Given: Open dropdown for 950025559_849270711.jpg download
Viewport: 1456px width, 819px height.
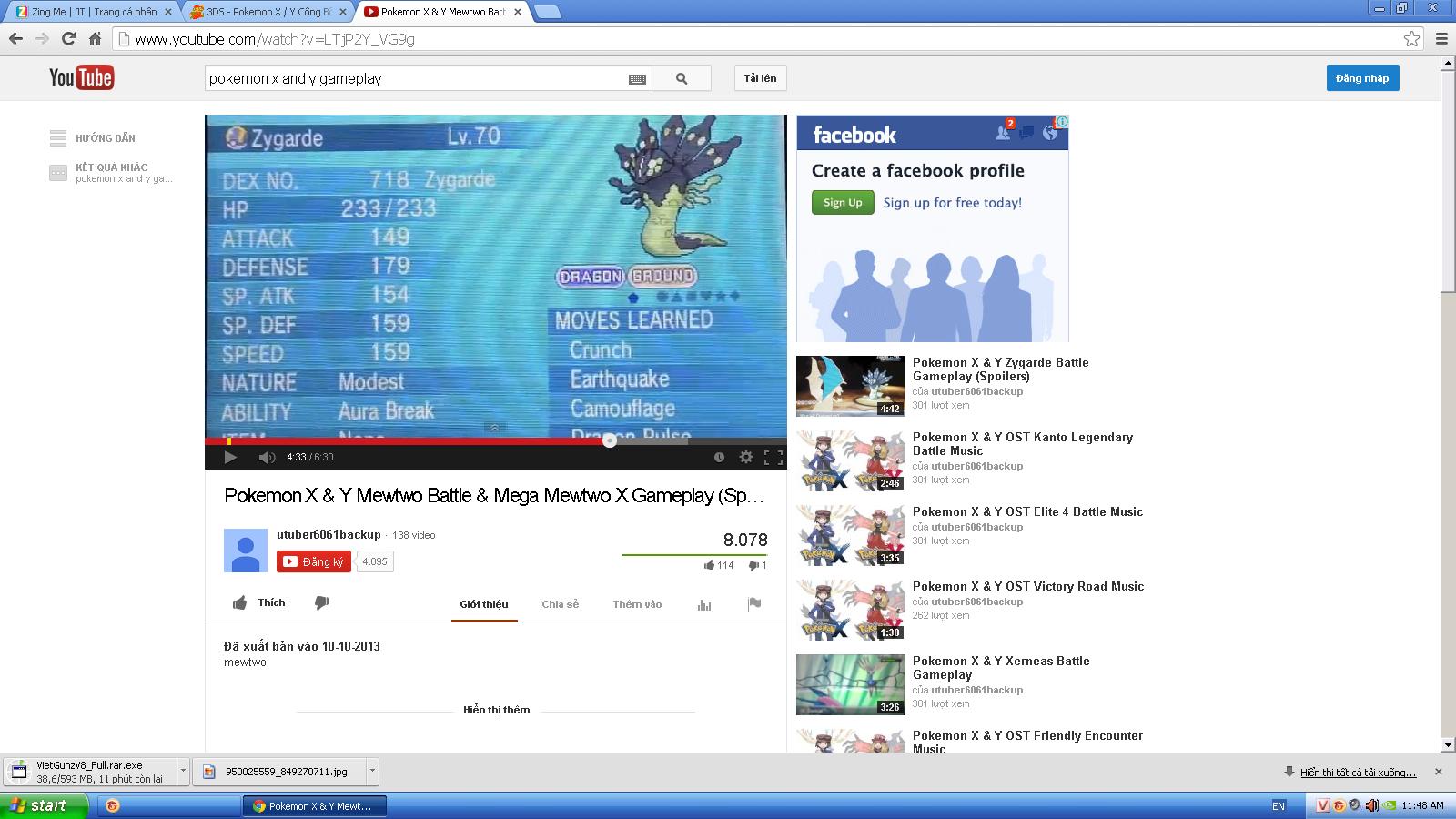Looking at the screenshot, I should click(372, 771).
